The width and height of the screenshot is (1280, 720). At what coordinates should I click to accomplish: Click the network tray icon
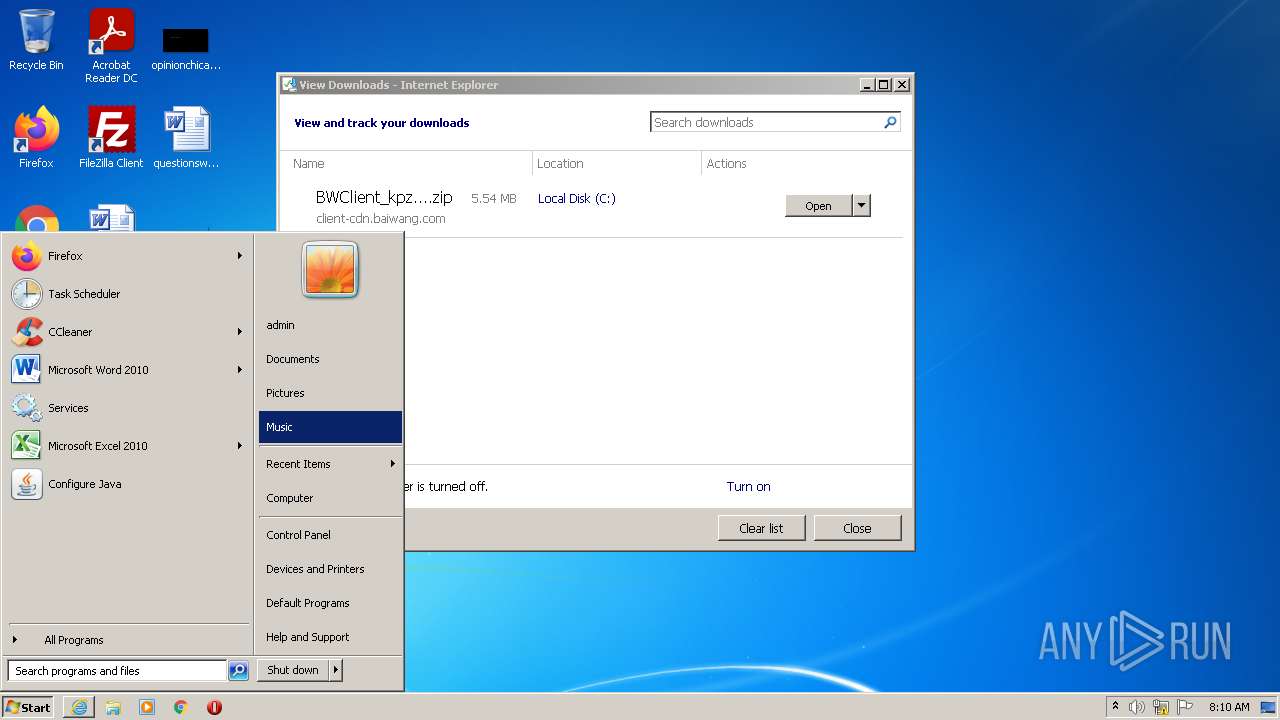1161,707
